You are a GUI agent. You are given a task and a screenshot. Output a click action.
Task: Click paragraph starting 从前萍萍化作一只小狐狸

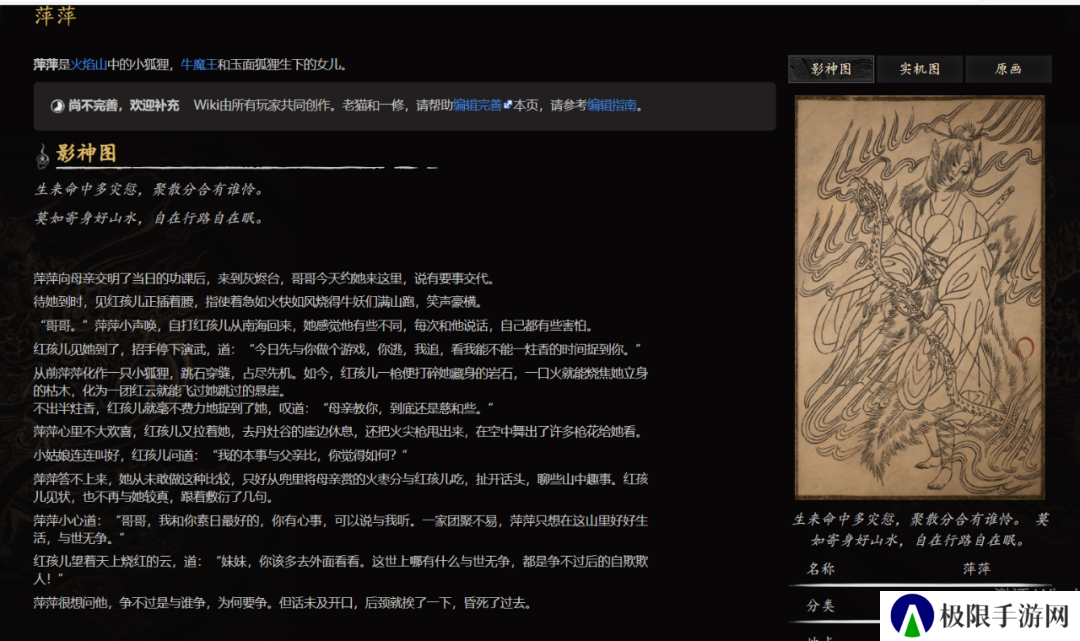[x=341, y=381]
